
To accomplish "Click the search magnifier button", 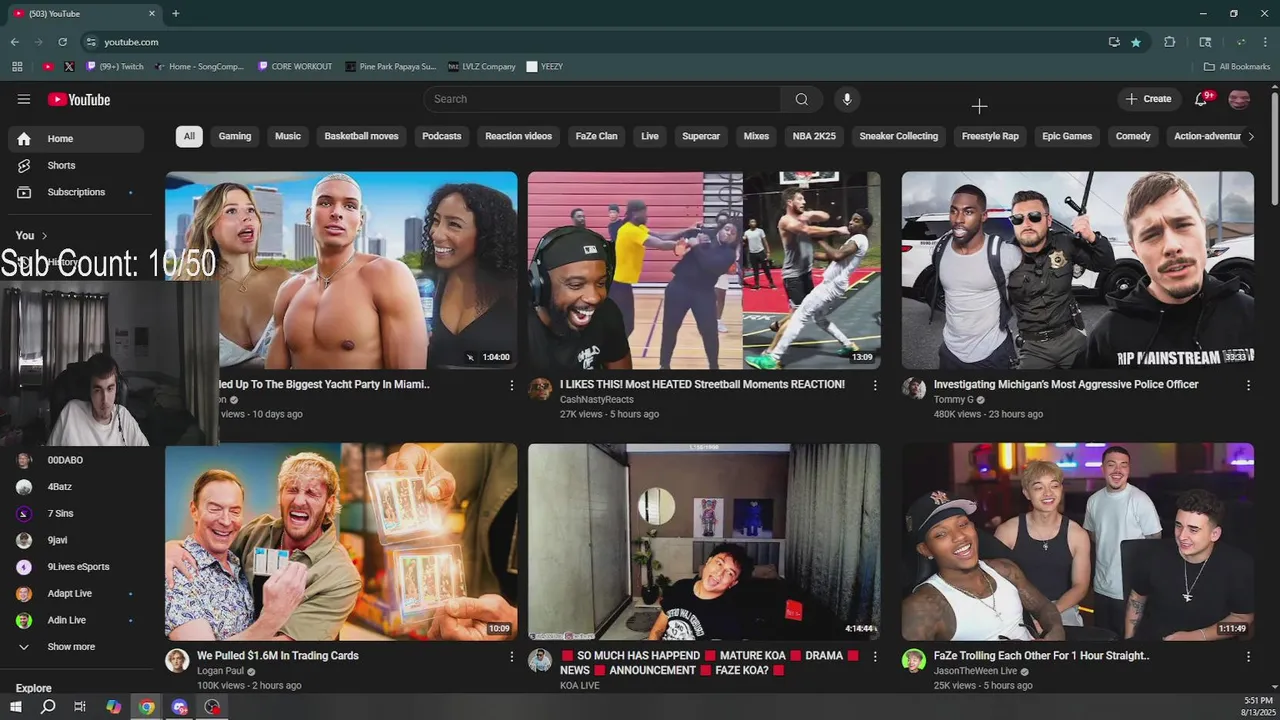I will tap(802, 99).
